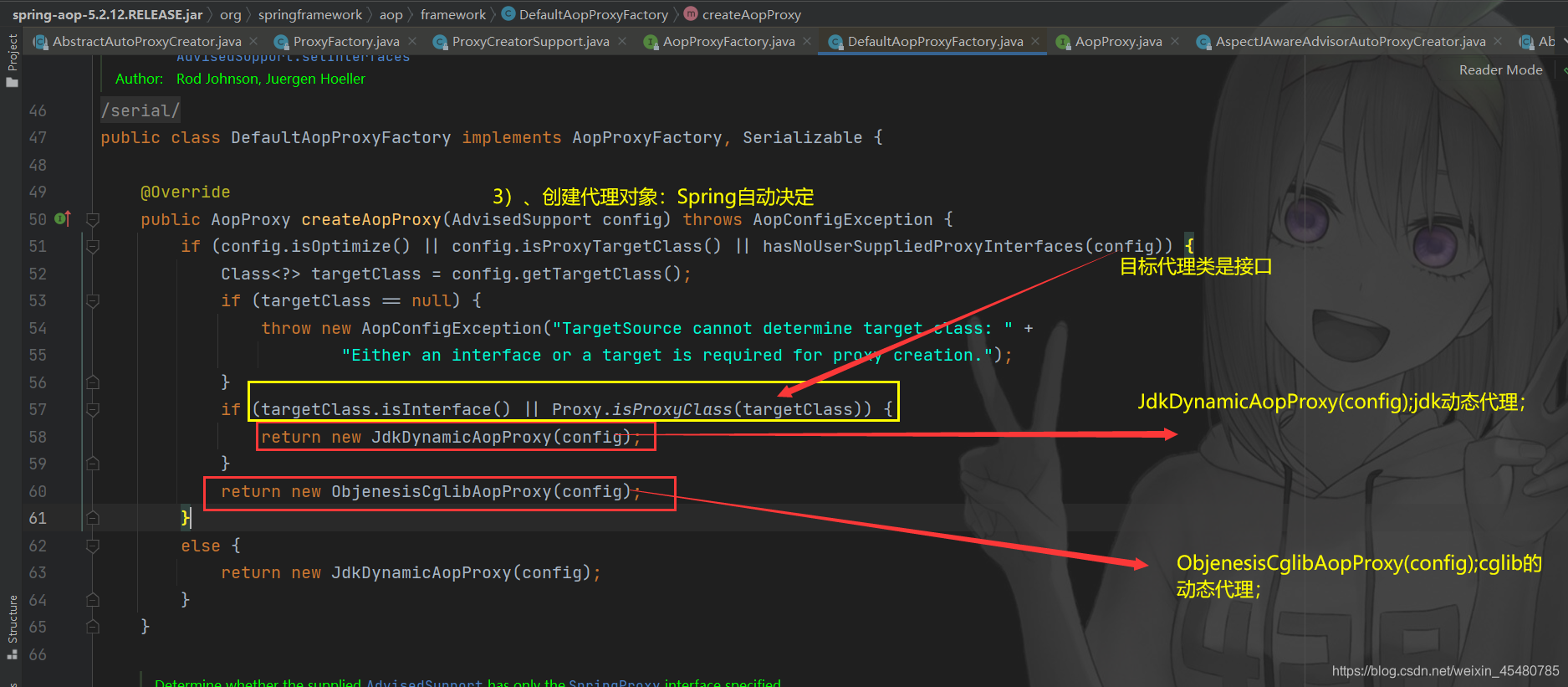Click DefaultAopProxyFactory in the breadcrumb

pyautogui.click(x=594, y=14)
